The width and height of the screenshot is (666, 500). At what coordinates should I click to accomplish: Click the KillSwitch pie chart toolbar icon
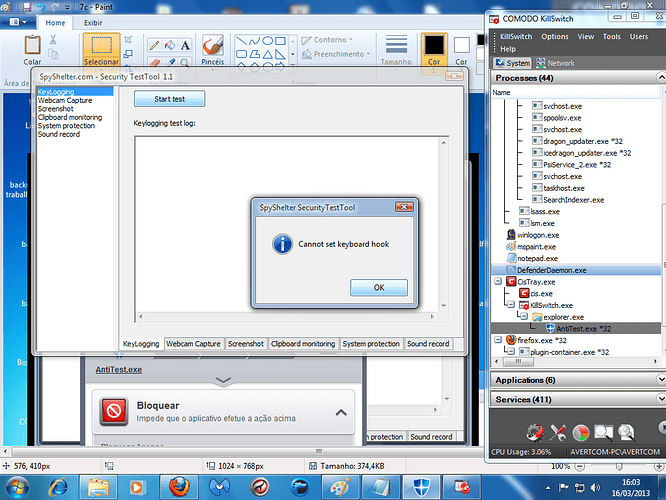pos(581,432)
